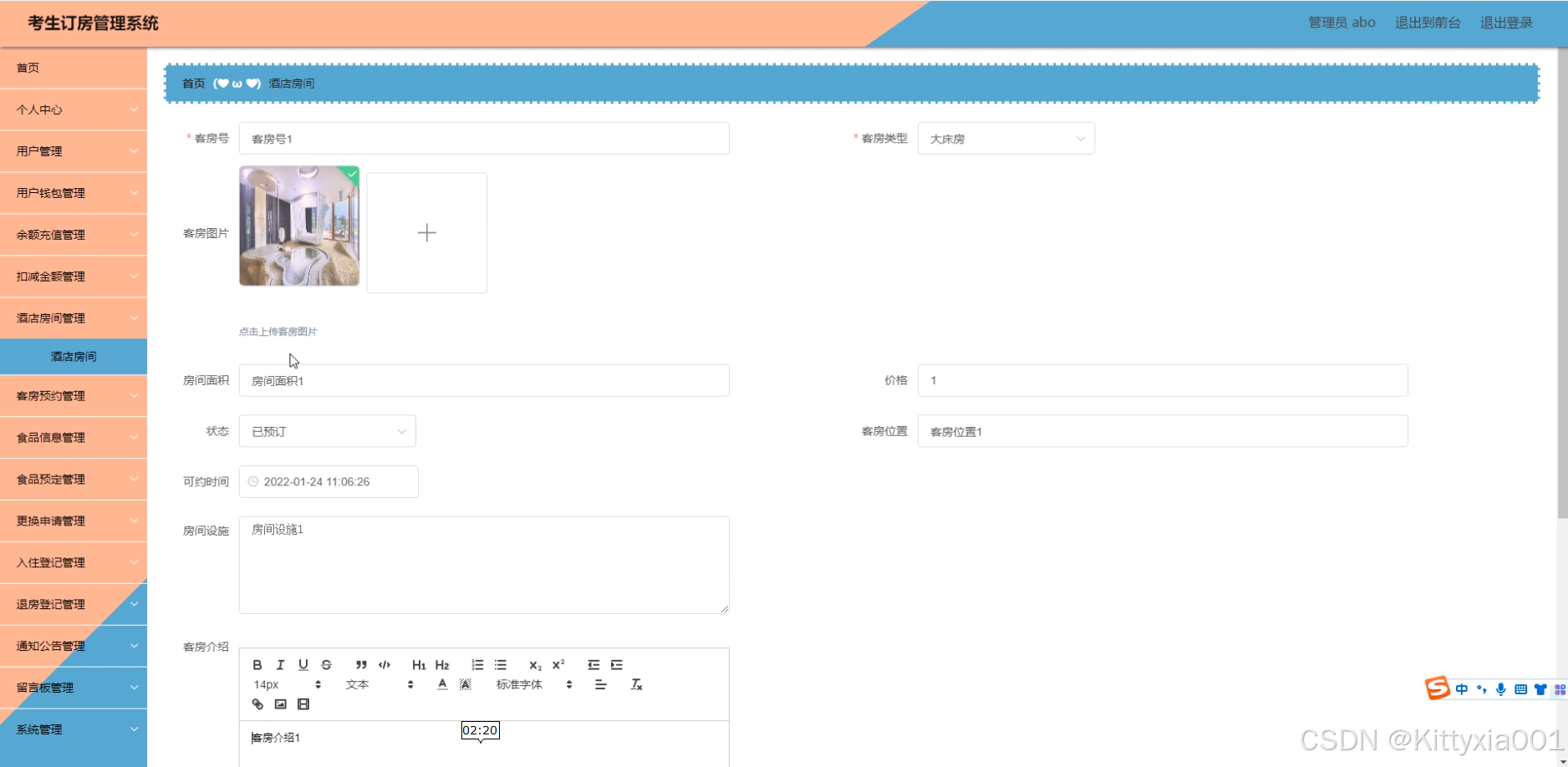Open the 客房类型 dropdown showing 大床房

click(x=1005, y=139)
